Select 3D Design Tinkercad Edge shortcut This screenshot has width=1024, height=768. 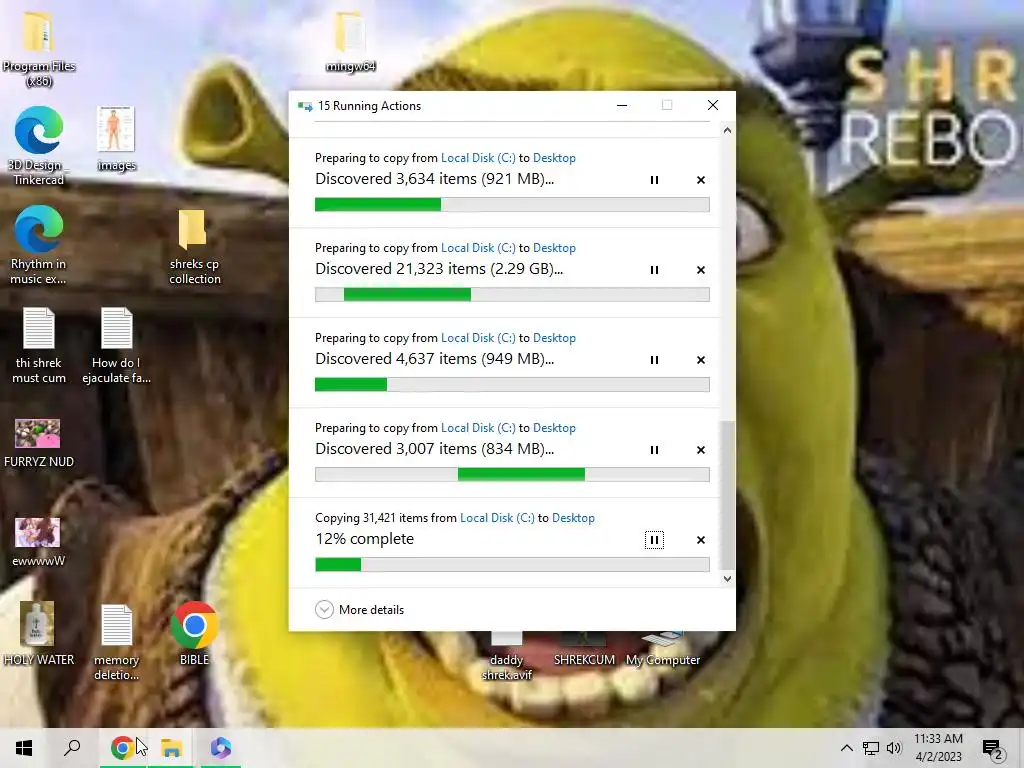point(39,146)
